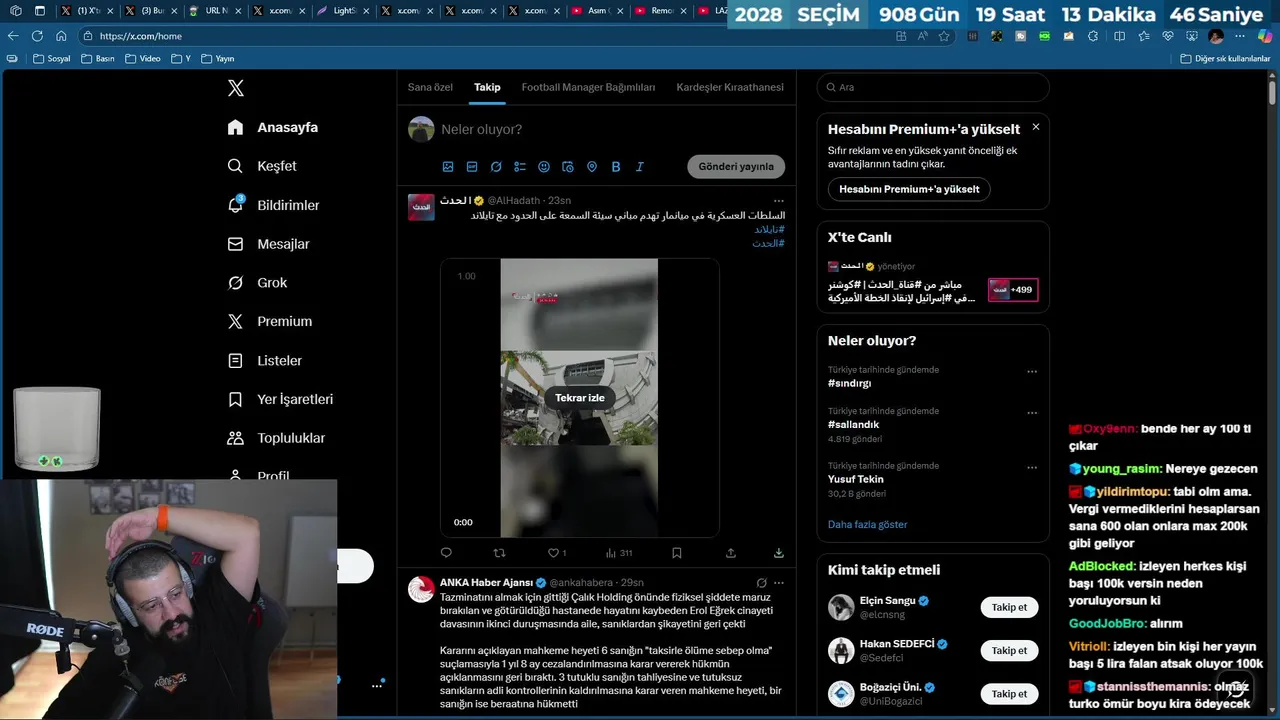Share the AlHadath post

731,553
